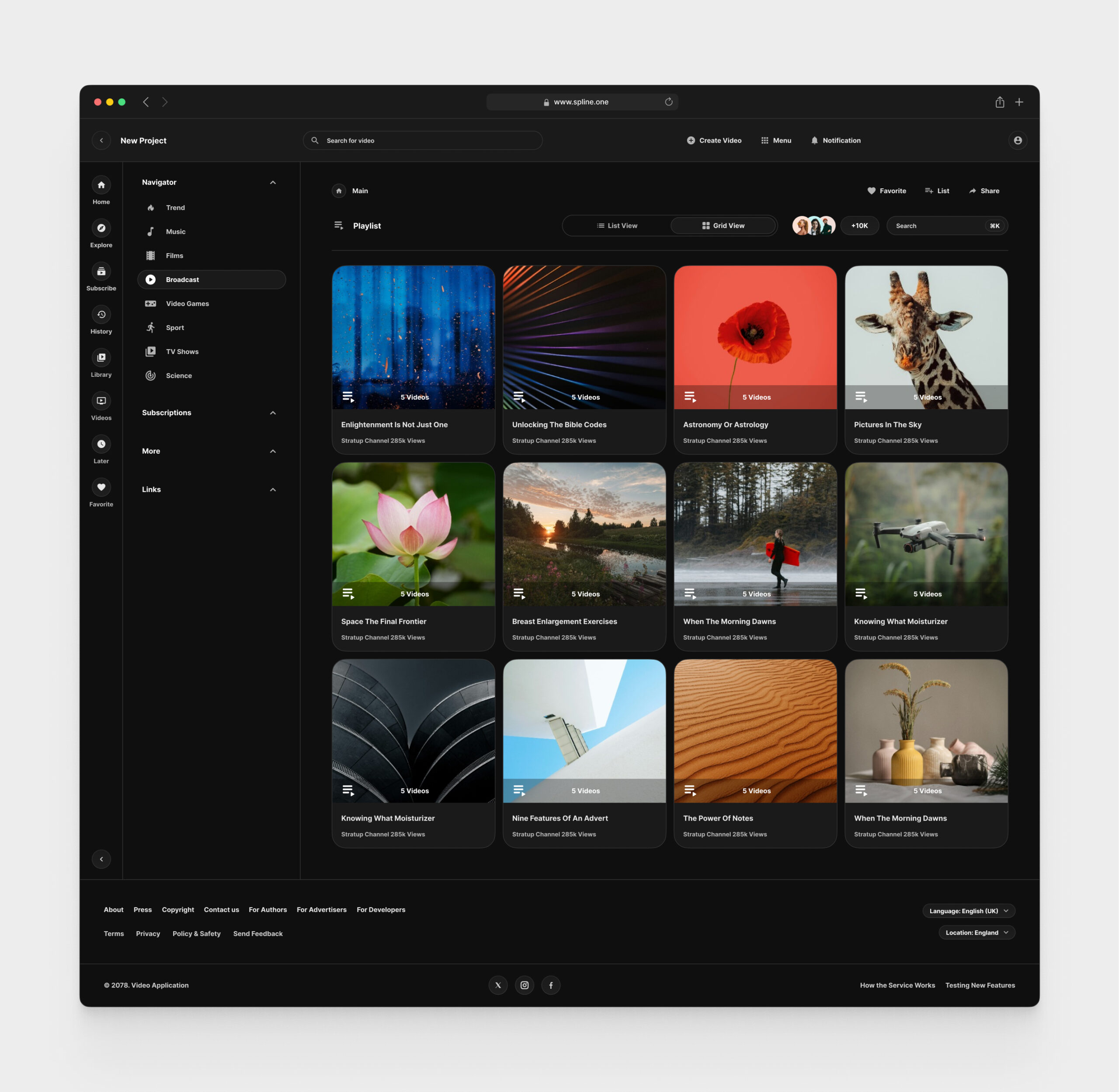Open the Send Feedback footer link

click(257, 934)
